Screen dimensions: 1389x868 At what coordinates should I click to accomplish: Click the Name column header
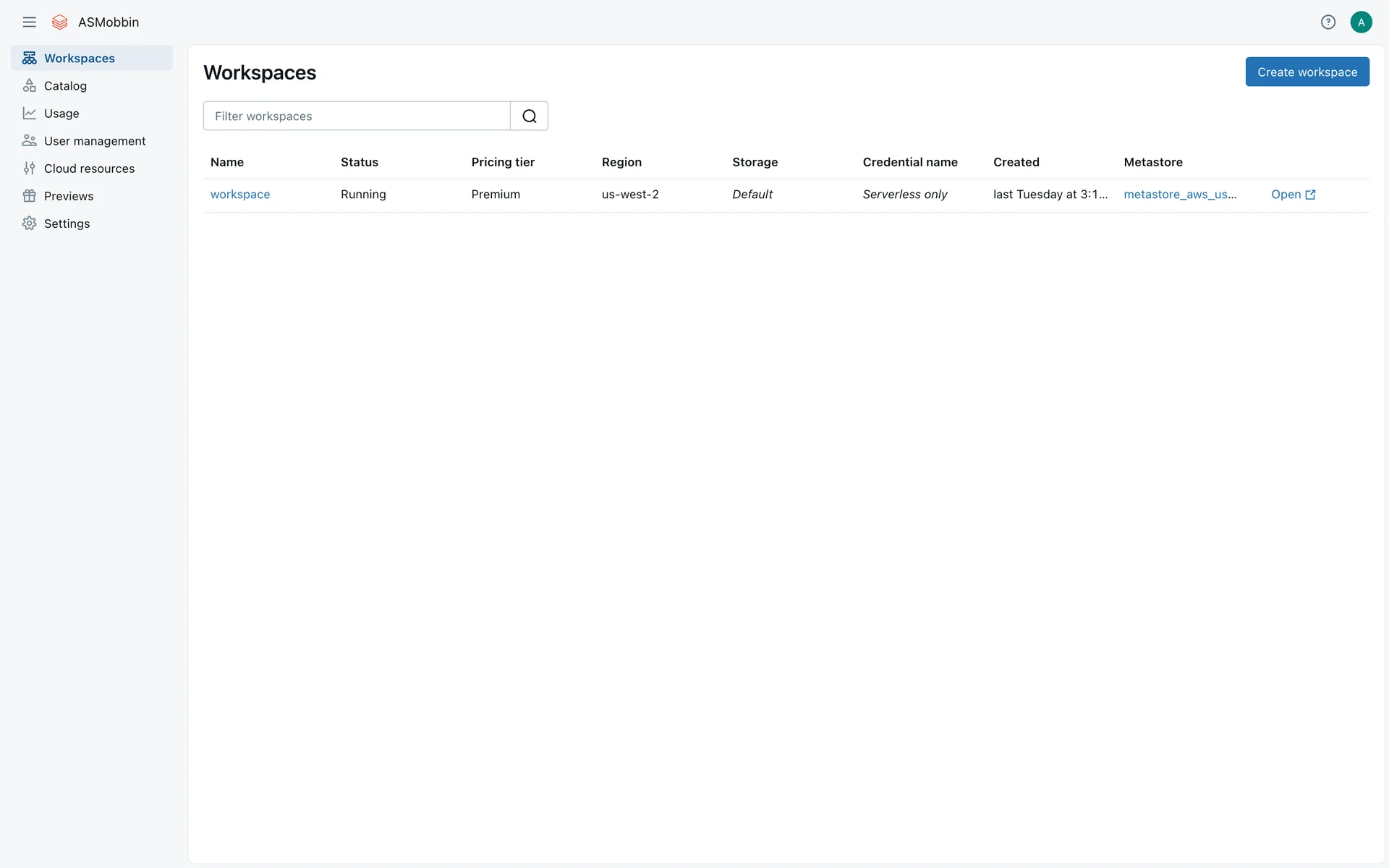click(x=226, y=162)
